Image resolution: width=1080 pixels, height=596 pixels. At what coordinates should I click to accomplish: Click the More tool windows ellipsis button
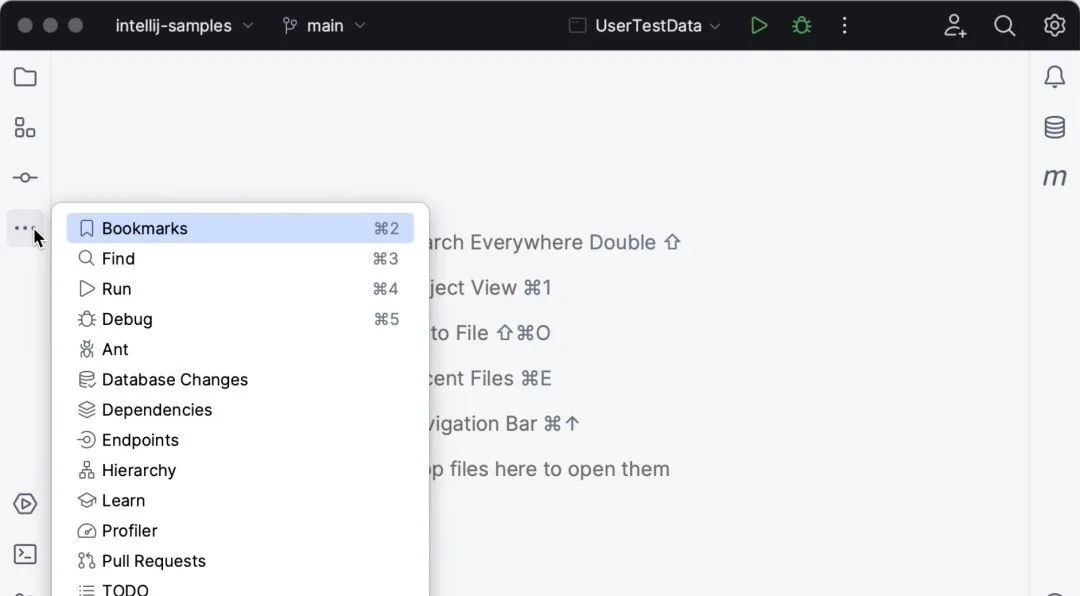[25, 228]
